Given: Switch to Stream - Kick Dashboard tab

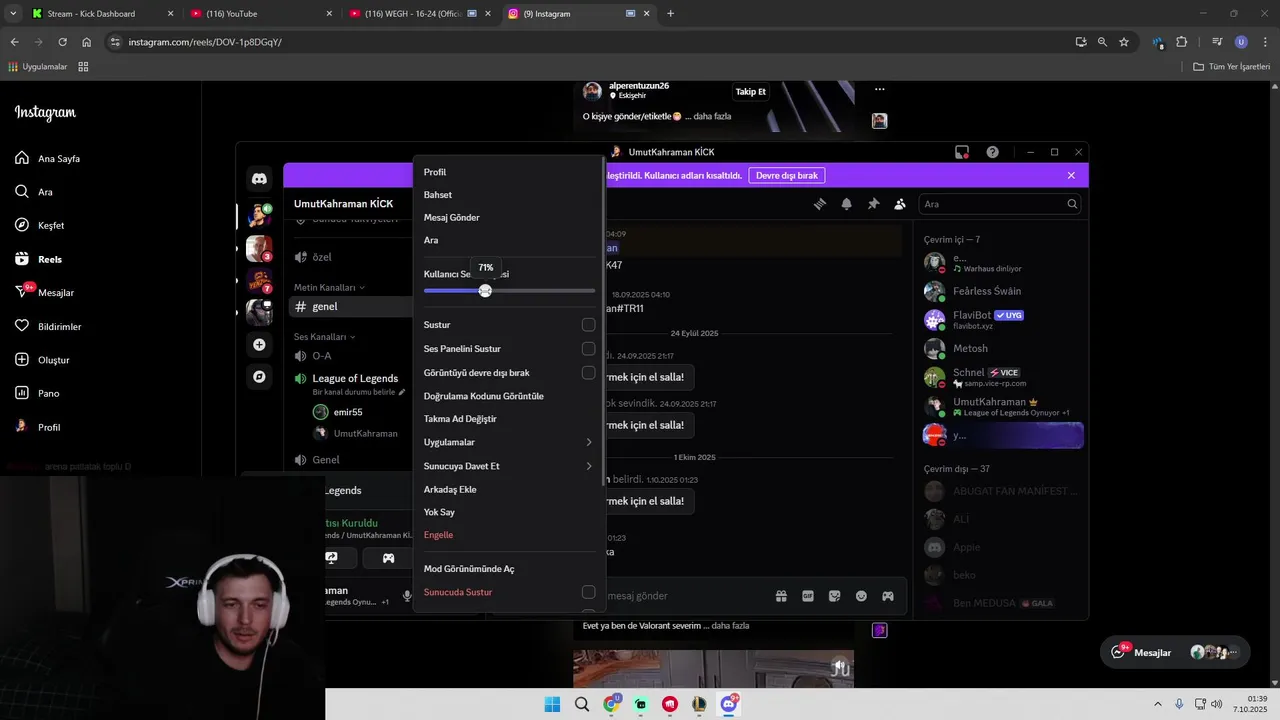Looking at the screenshot, I should click(x=100, y=14).
